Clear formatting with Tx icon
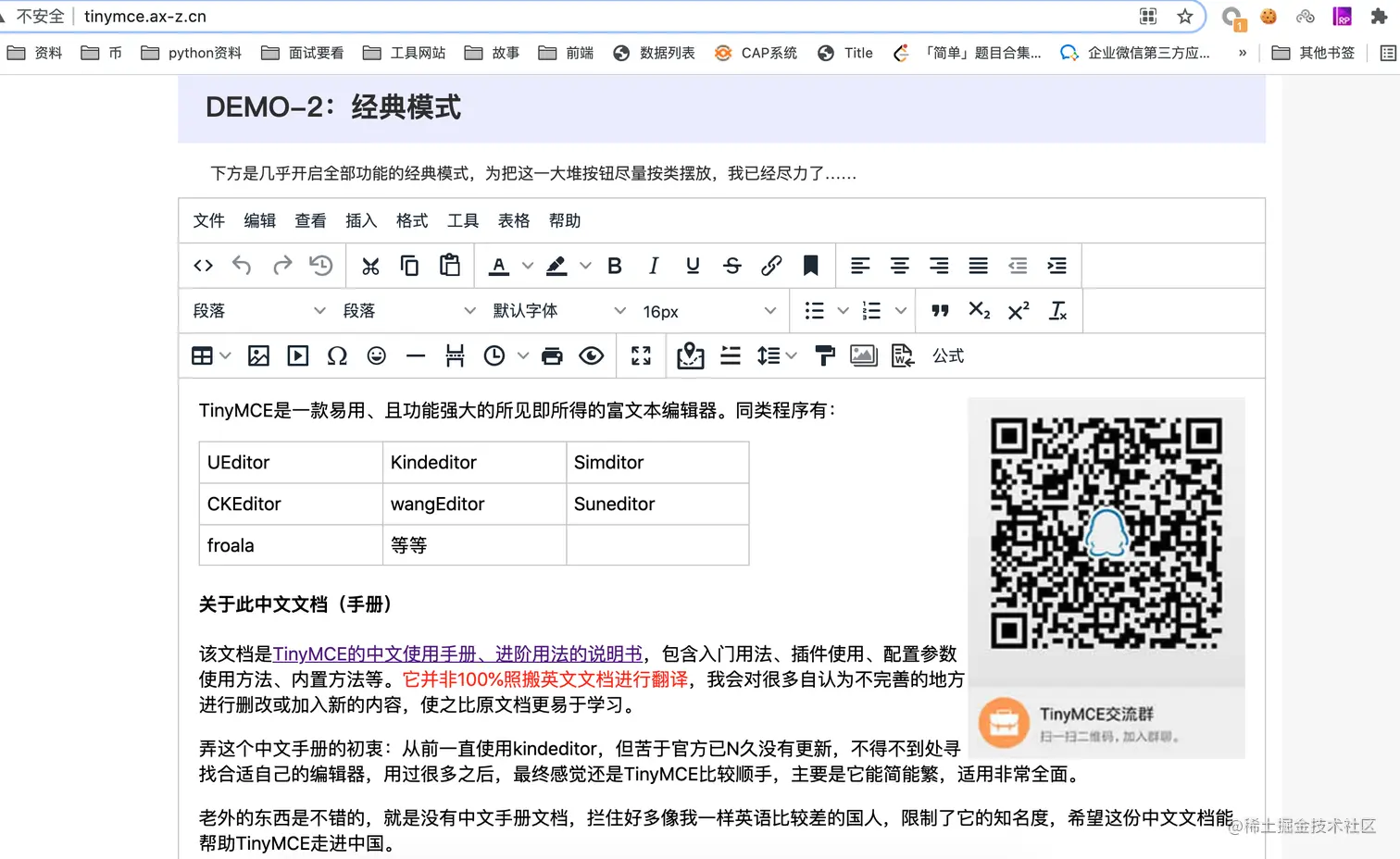Viewport: 1400px width, 859px height. pos(1057,311)
